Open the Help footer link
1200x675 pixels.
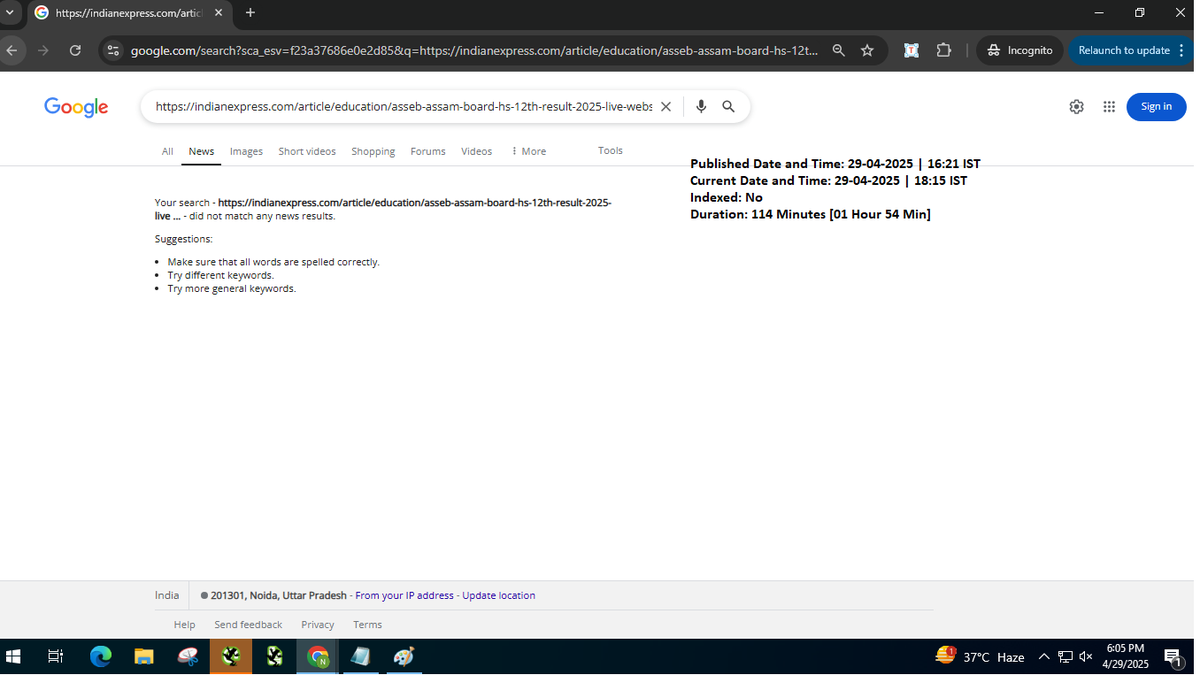[185, 624]
